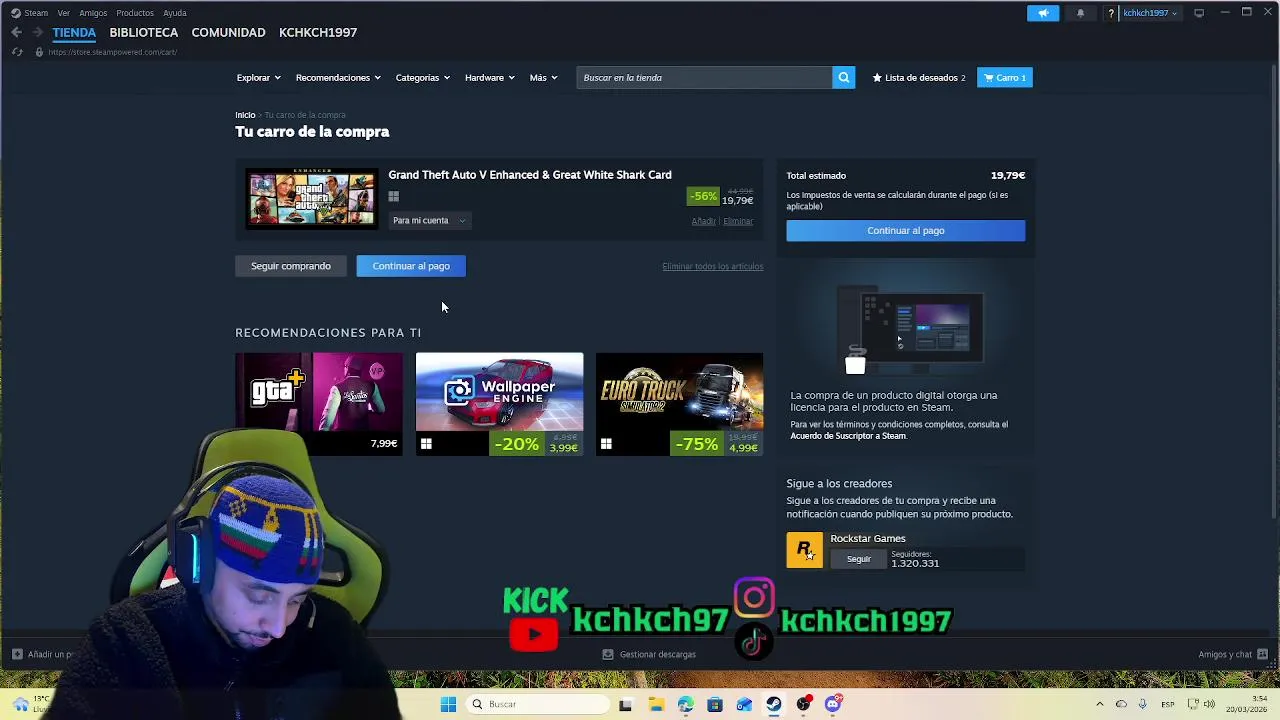Open the KCHKCH1997 profile tab

point(318,32)
